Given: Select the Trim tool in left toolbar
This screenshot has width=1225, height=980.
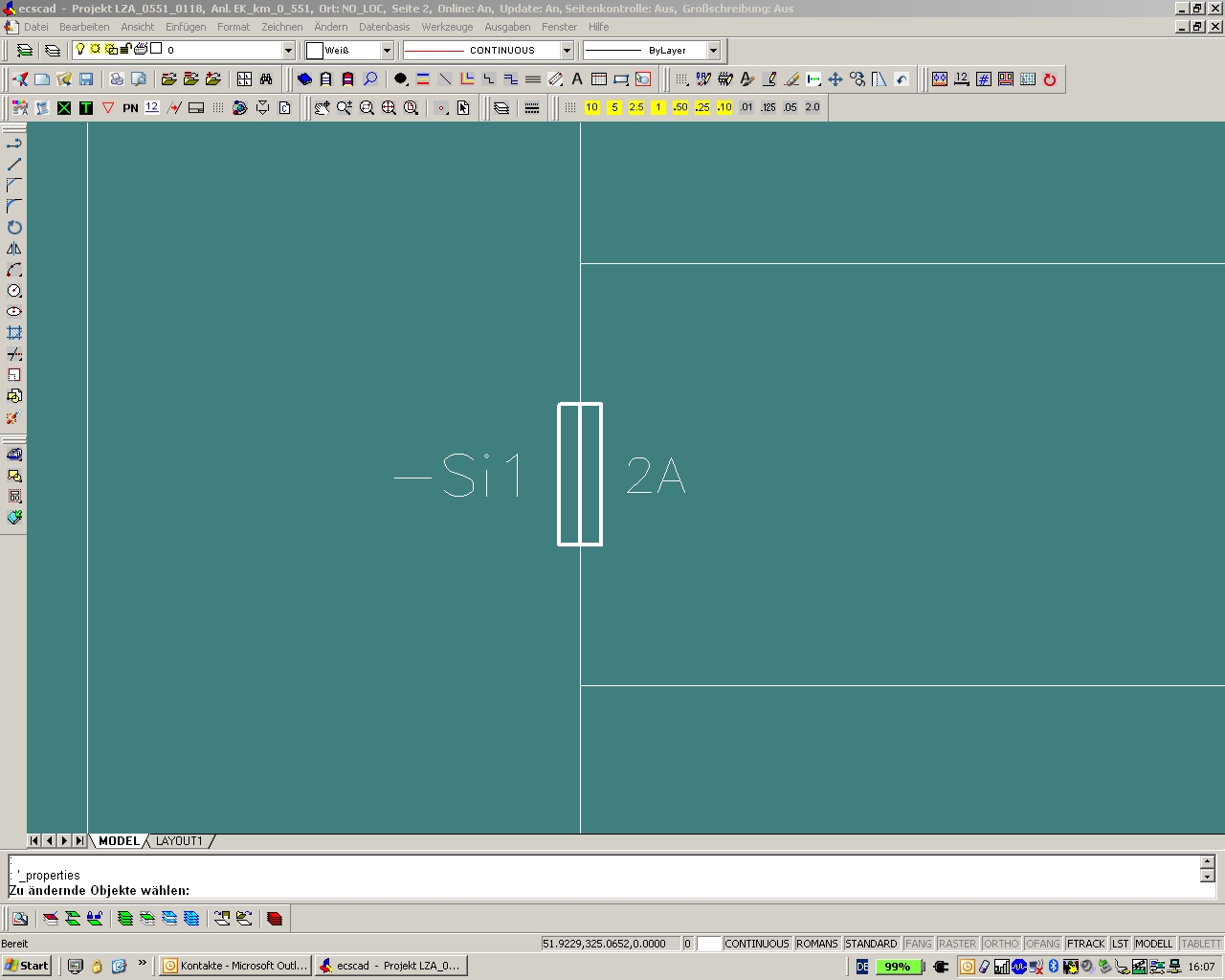Looking at the screenshot, I should pos(14,354).
